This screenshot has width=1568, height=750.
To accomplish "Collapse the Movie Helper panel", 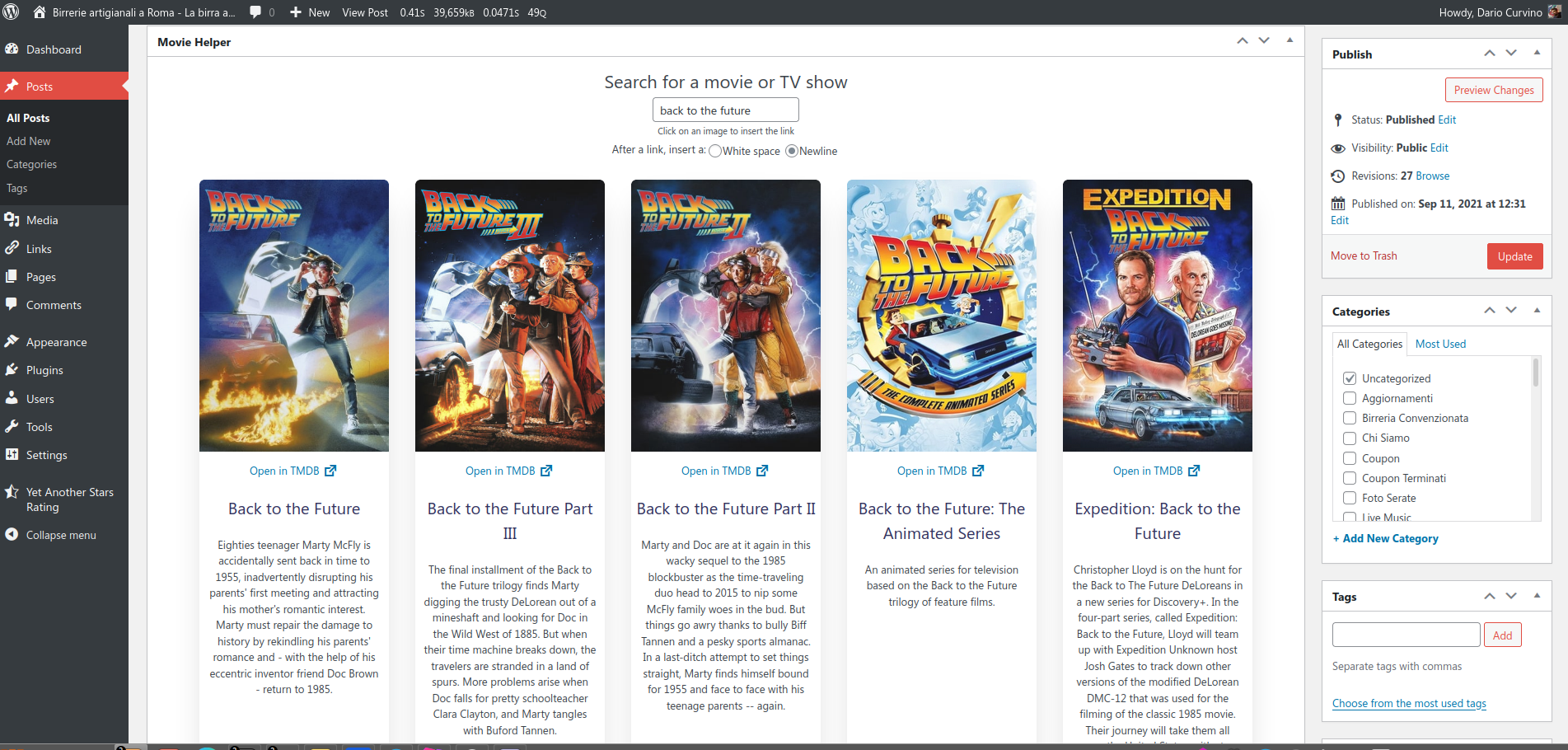I will [1290, 40].
